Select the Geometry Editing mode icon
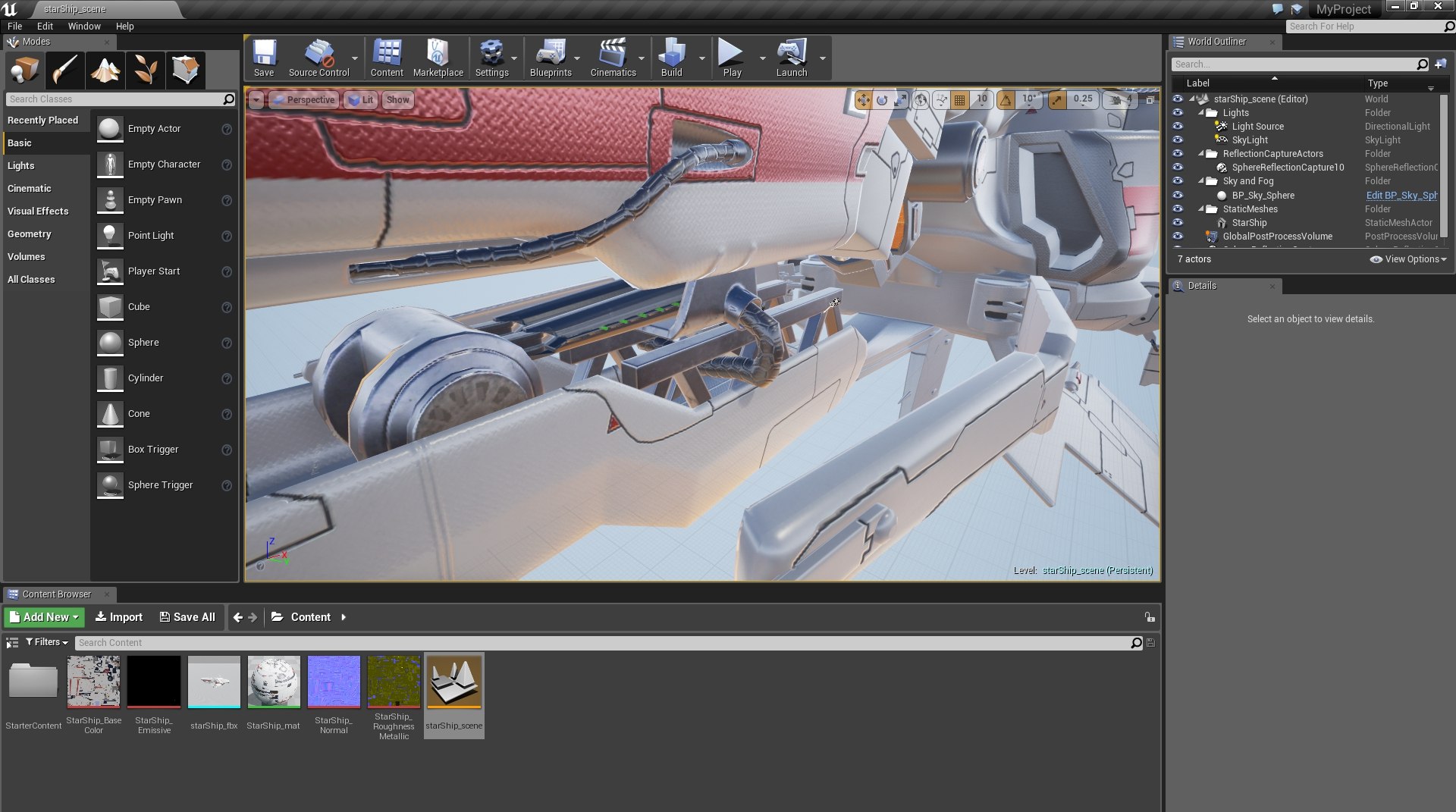1456x812 pixels. coord(186,71)
